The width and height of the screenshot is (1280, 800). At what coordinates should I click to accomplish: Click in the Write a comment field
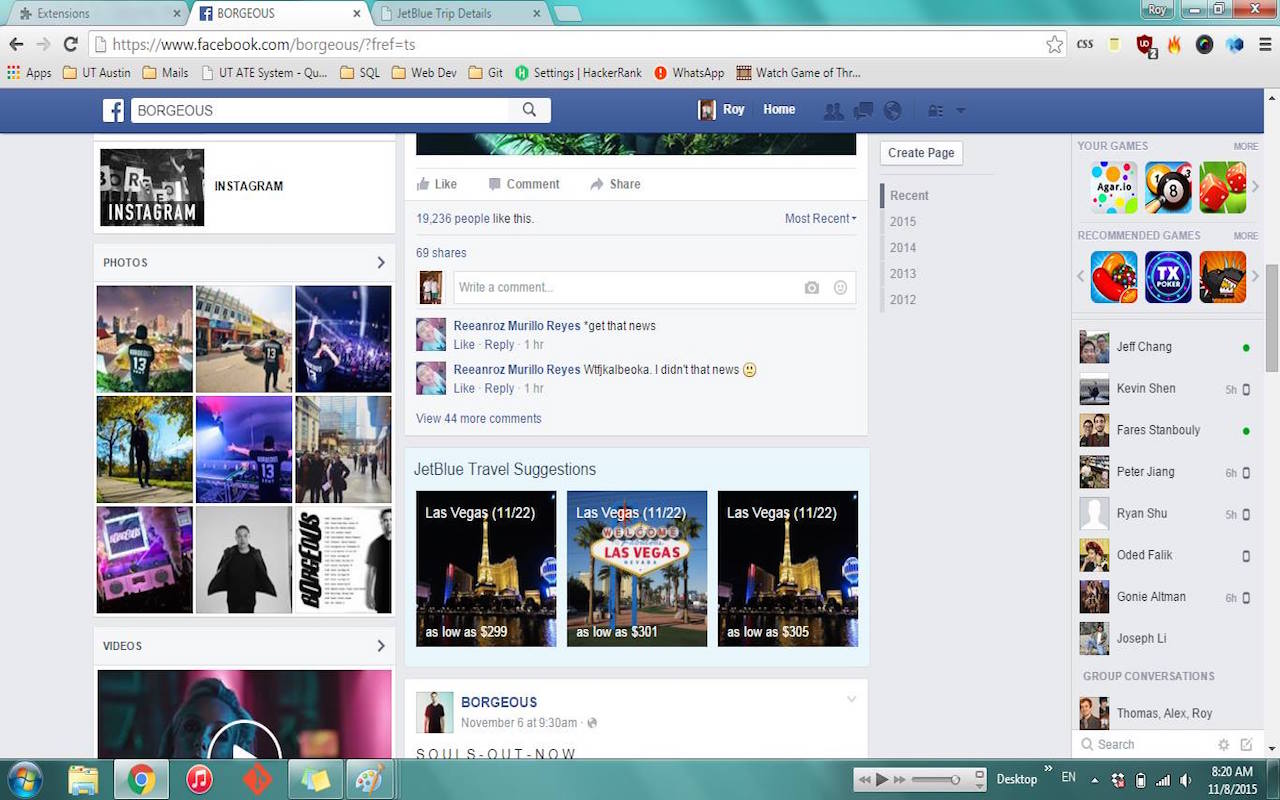tap(654, 288)
